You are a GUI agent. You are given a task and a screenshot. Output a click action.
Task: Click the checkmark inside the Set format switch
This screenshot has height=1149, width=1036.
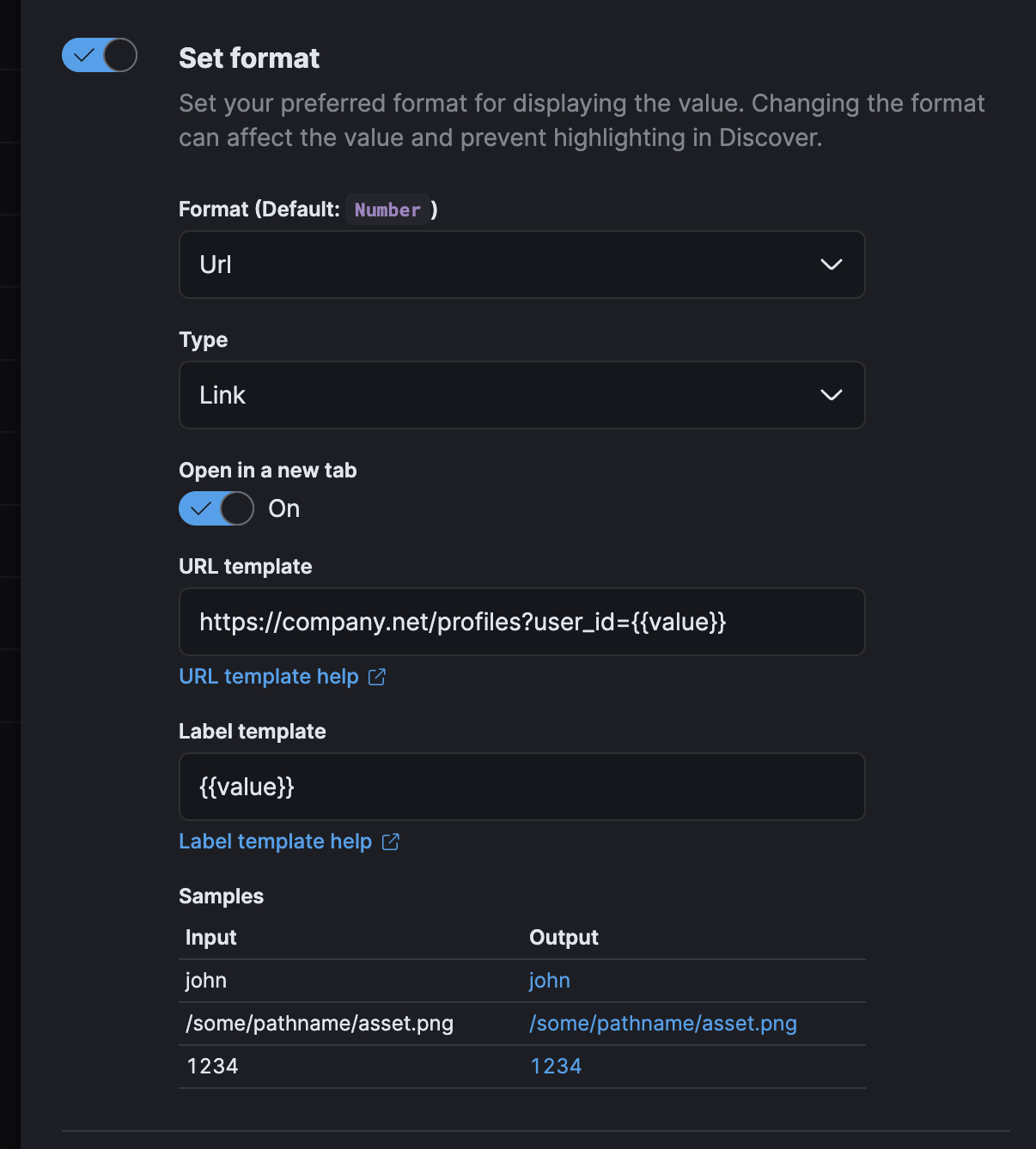click(82, 55)
